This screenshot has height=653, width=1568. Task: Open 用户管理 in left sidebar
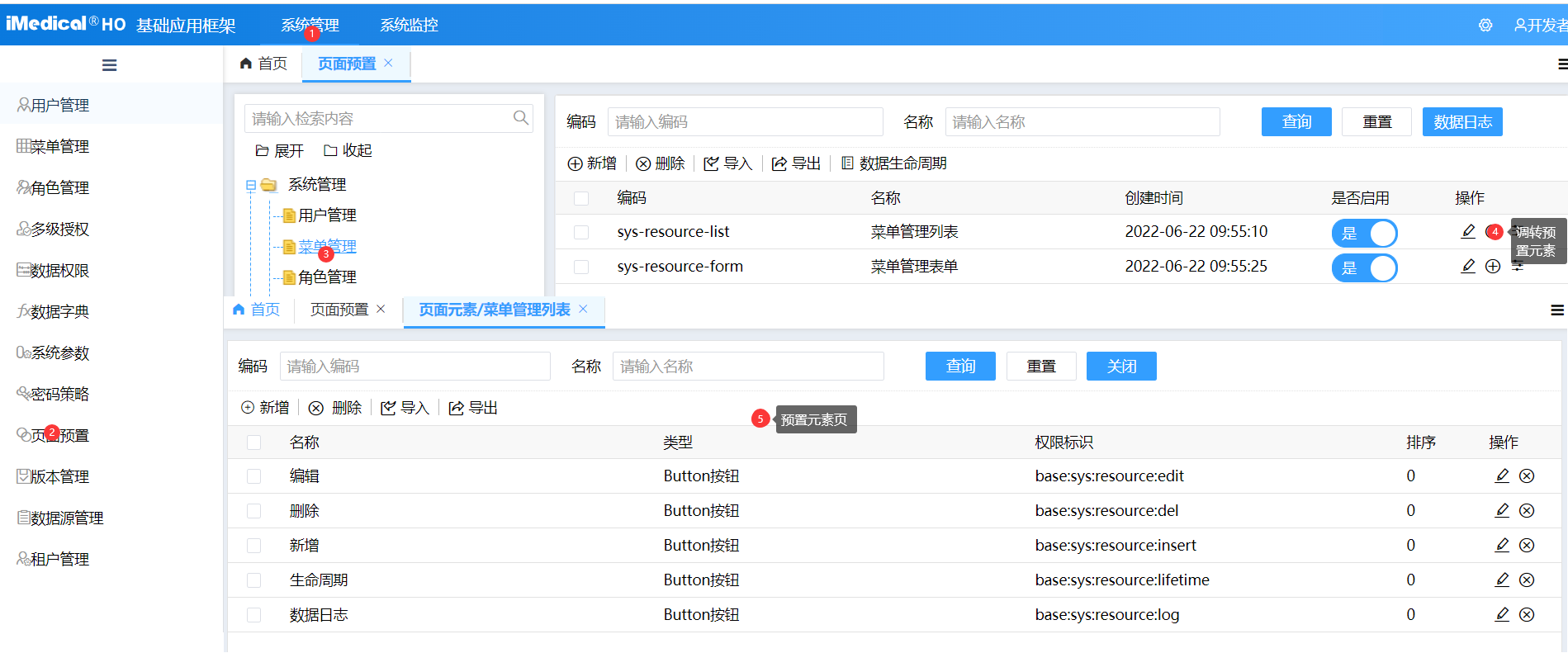111,105
